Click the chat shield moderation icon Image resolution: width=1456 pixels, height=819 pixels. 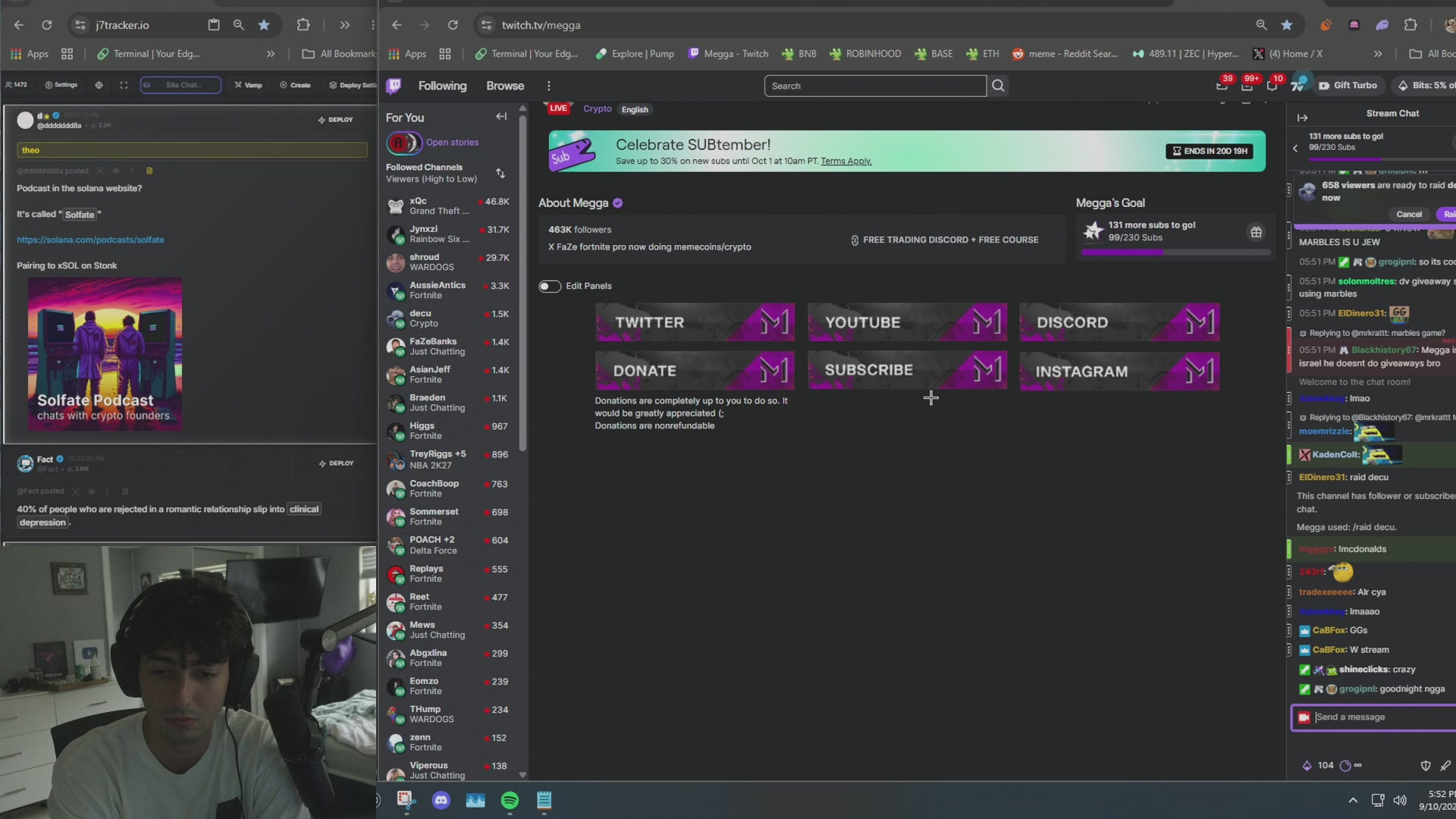coord(1426,766)
